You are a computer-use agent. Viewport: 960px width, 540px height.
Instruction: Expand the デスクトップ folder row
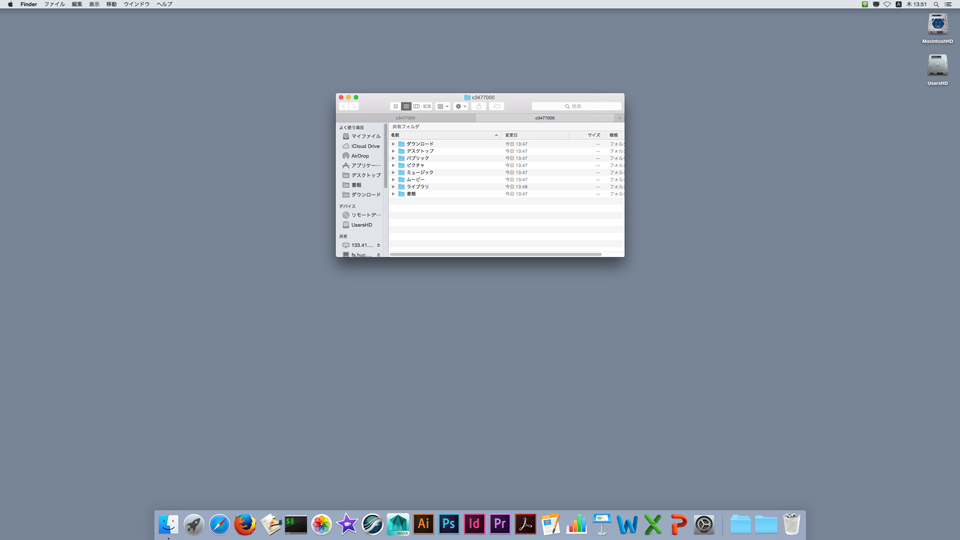(393, 151)
